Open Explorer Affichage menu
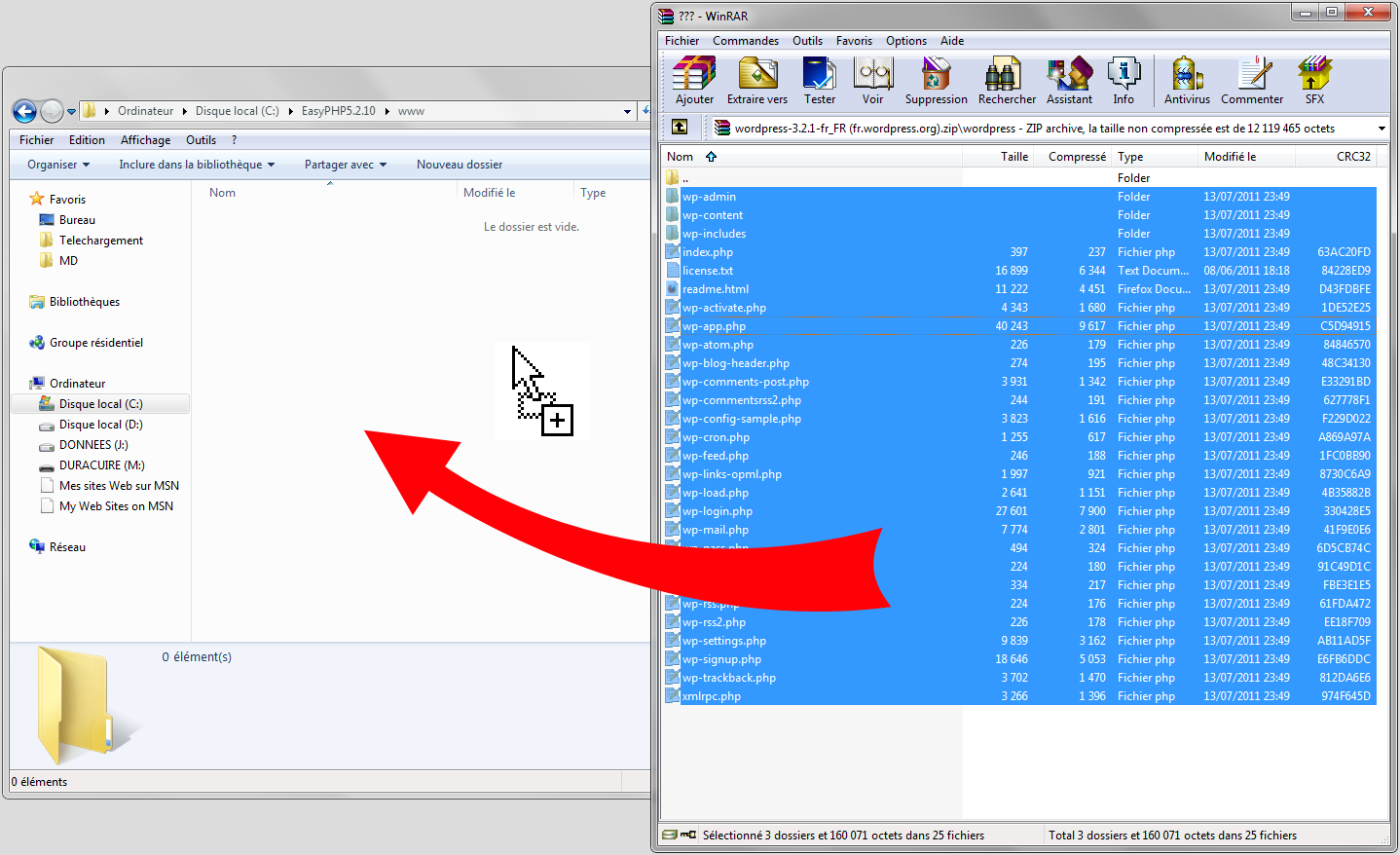Image resolution: width=1400 pixels, height=855 pixels. 145,140
